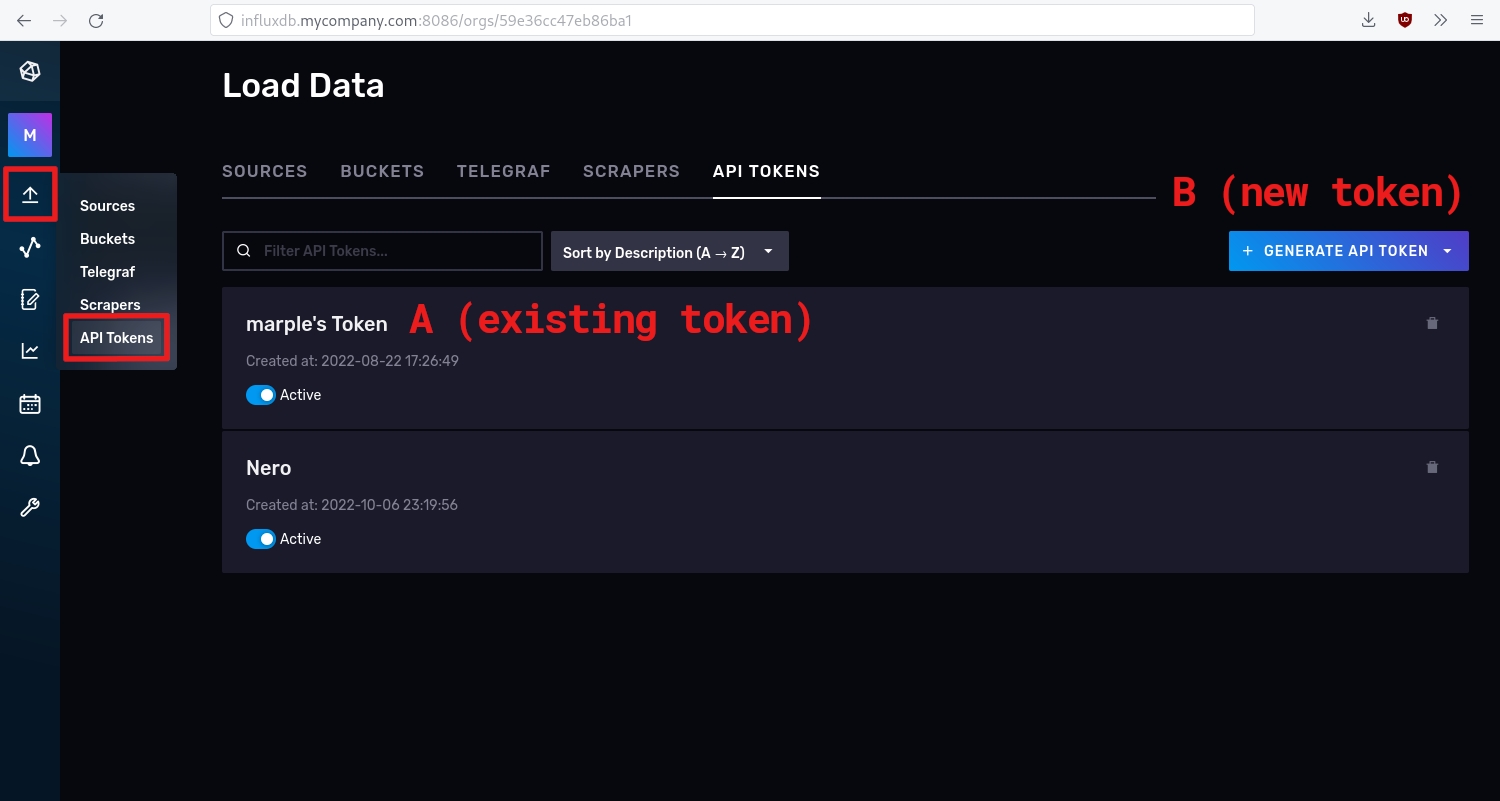1500x801 pixels.
Task: Open the Settings wrench icon in sidebar
Action: (x=30, y=508)
